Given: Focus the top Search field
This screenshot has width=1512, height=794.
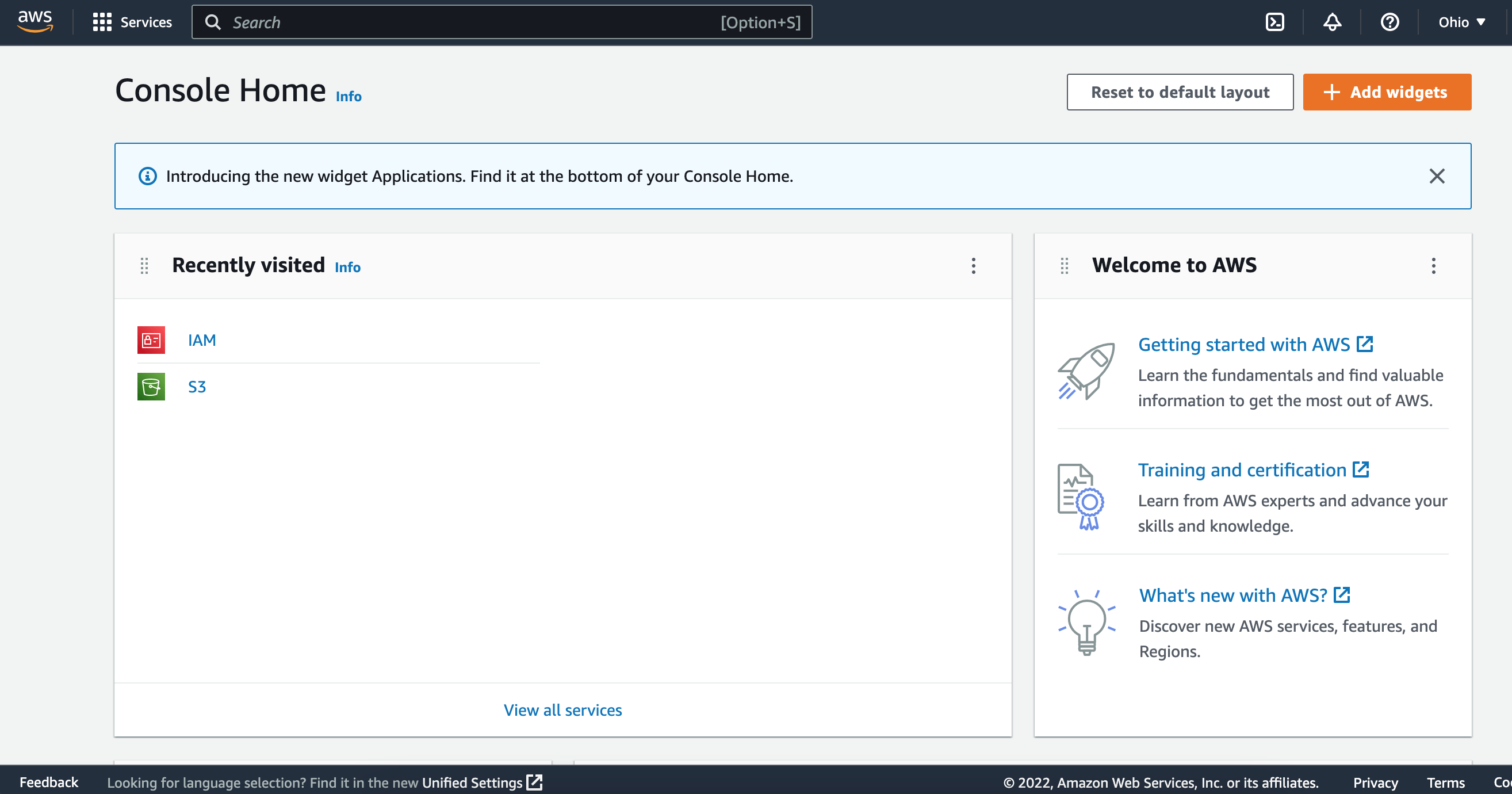Looking at the screenshot, I should (x=502, y=22).
